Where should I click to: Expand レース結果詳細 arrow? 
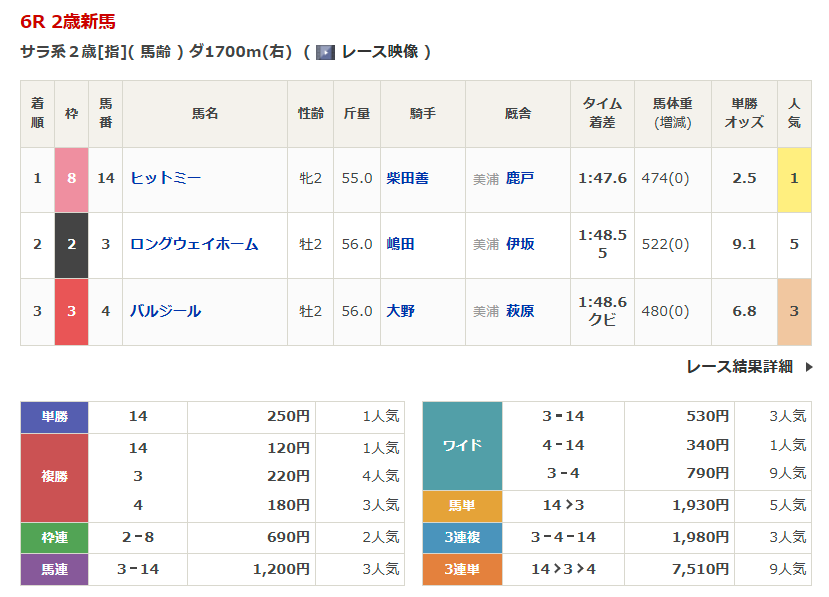click(x=808, y=367)
